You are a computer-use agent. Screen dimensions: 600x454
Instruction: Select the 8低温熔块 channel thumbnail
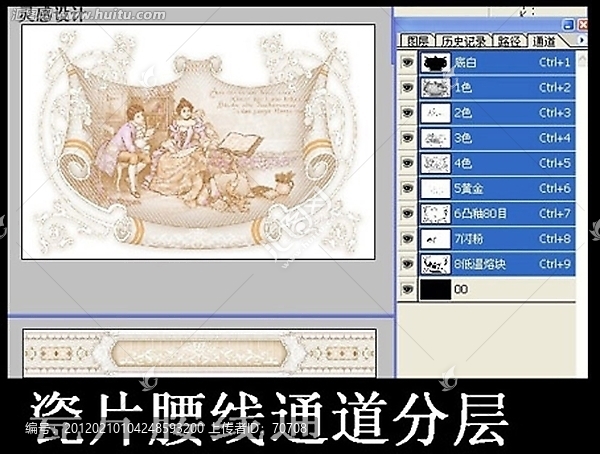(x=435, y=264)
